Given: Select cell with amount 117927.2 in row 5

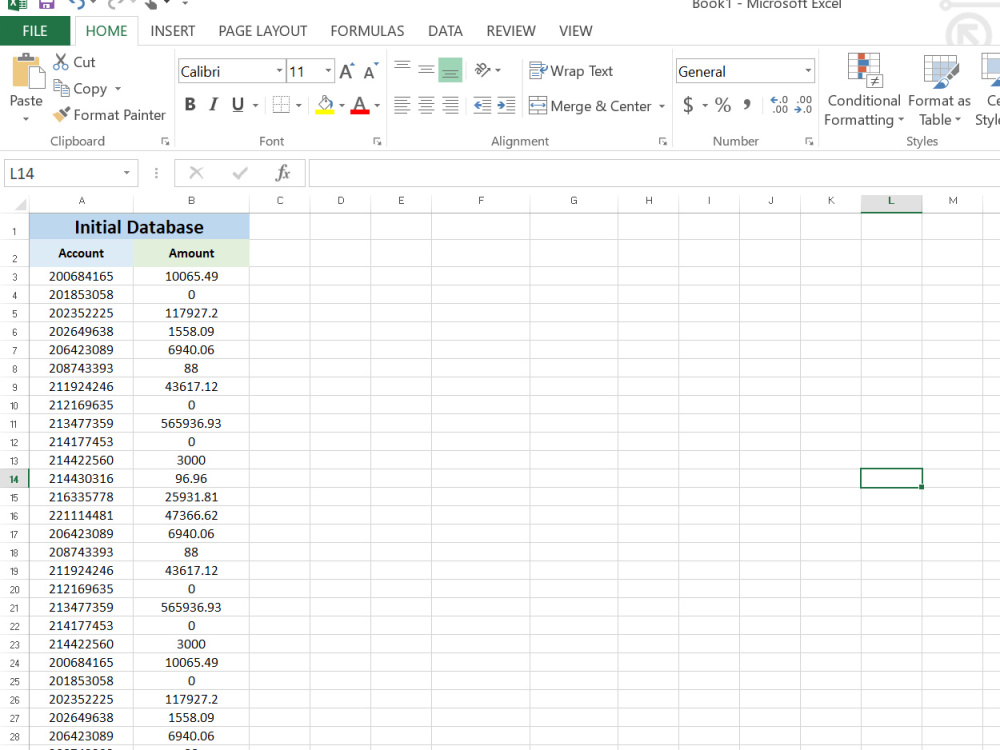Looking at the screenshot, I should (x=191, y=313).
